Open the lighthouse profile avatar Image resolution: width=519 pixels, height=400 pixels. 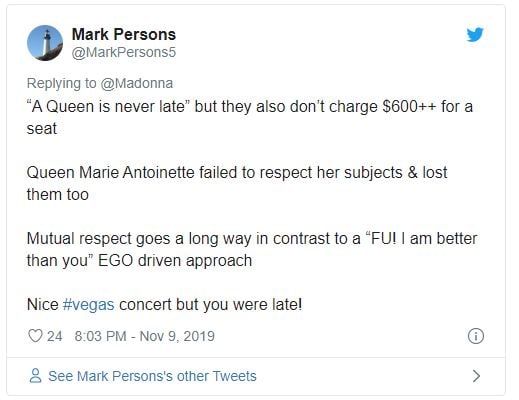coord(45,43)
